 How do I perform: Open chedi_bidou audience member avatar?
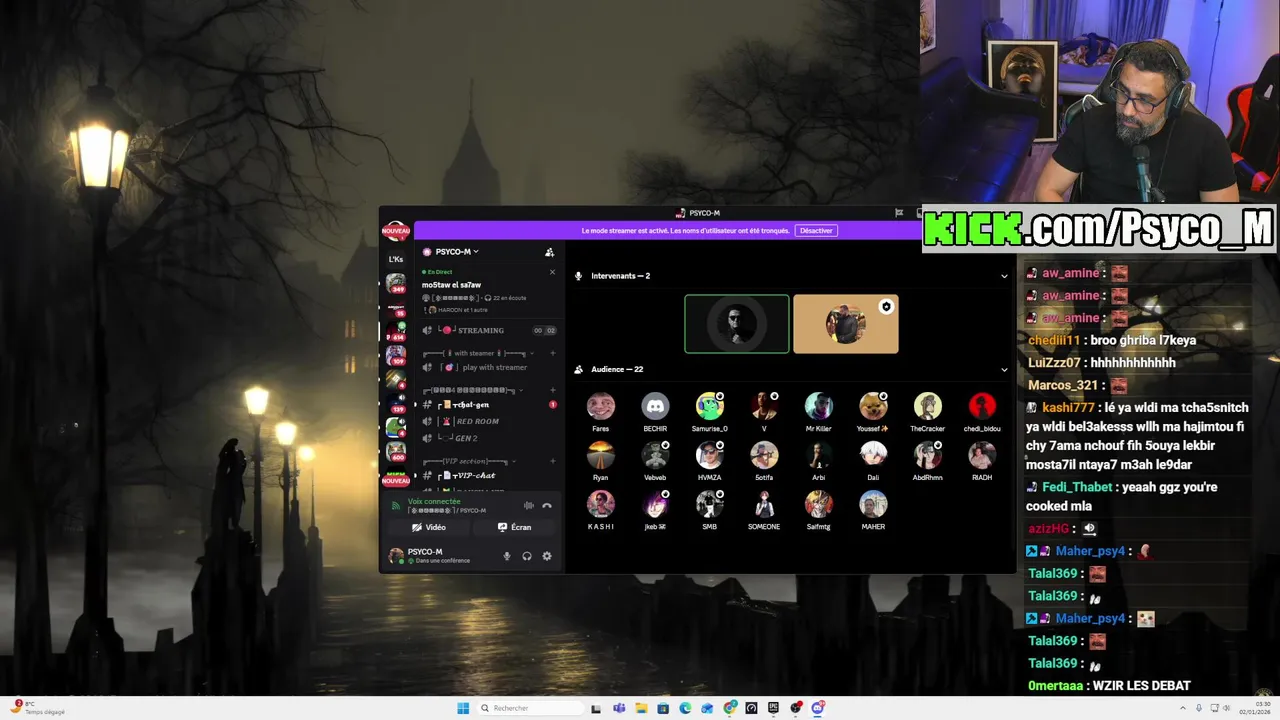click(982, 406)
